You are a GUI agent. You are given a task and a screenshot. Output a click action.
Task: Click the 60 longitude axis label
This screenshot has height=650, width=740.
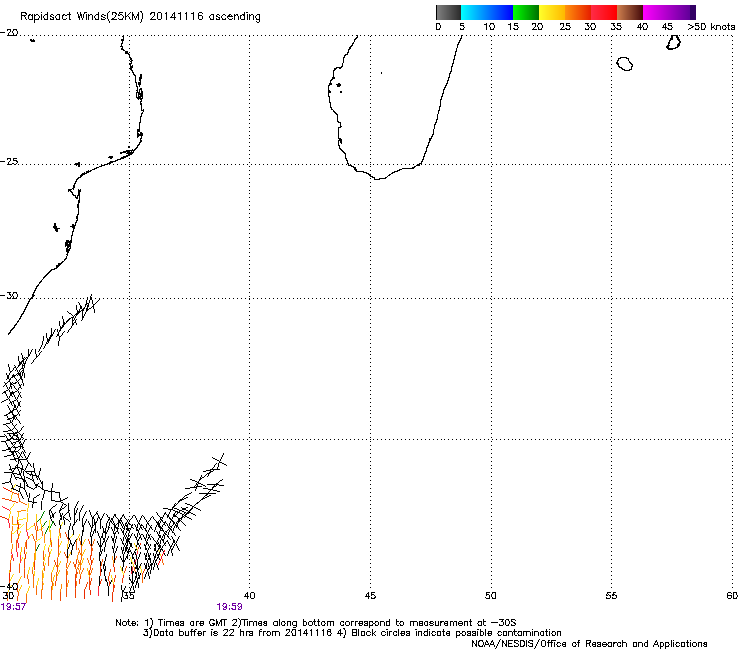(x=732, y=596)
